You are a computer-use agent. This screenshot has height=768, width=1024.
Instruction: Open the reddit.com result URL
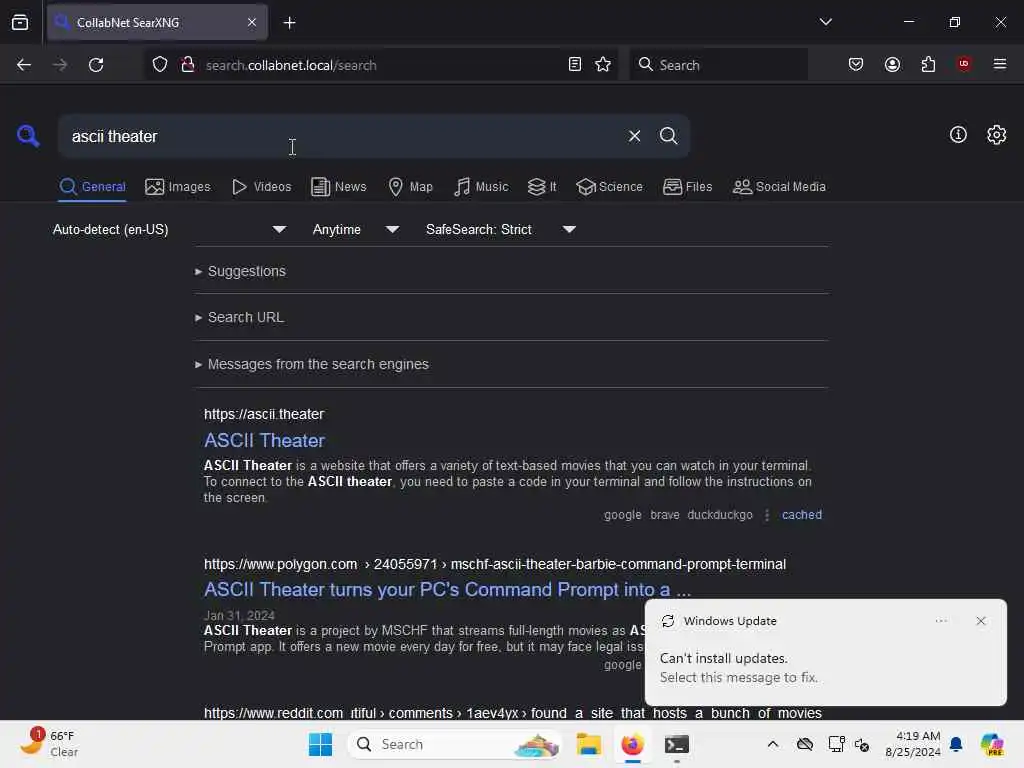point(513,712)
